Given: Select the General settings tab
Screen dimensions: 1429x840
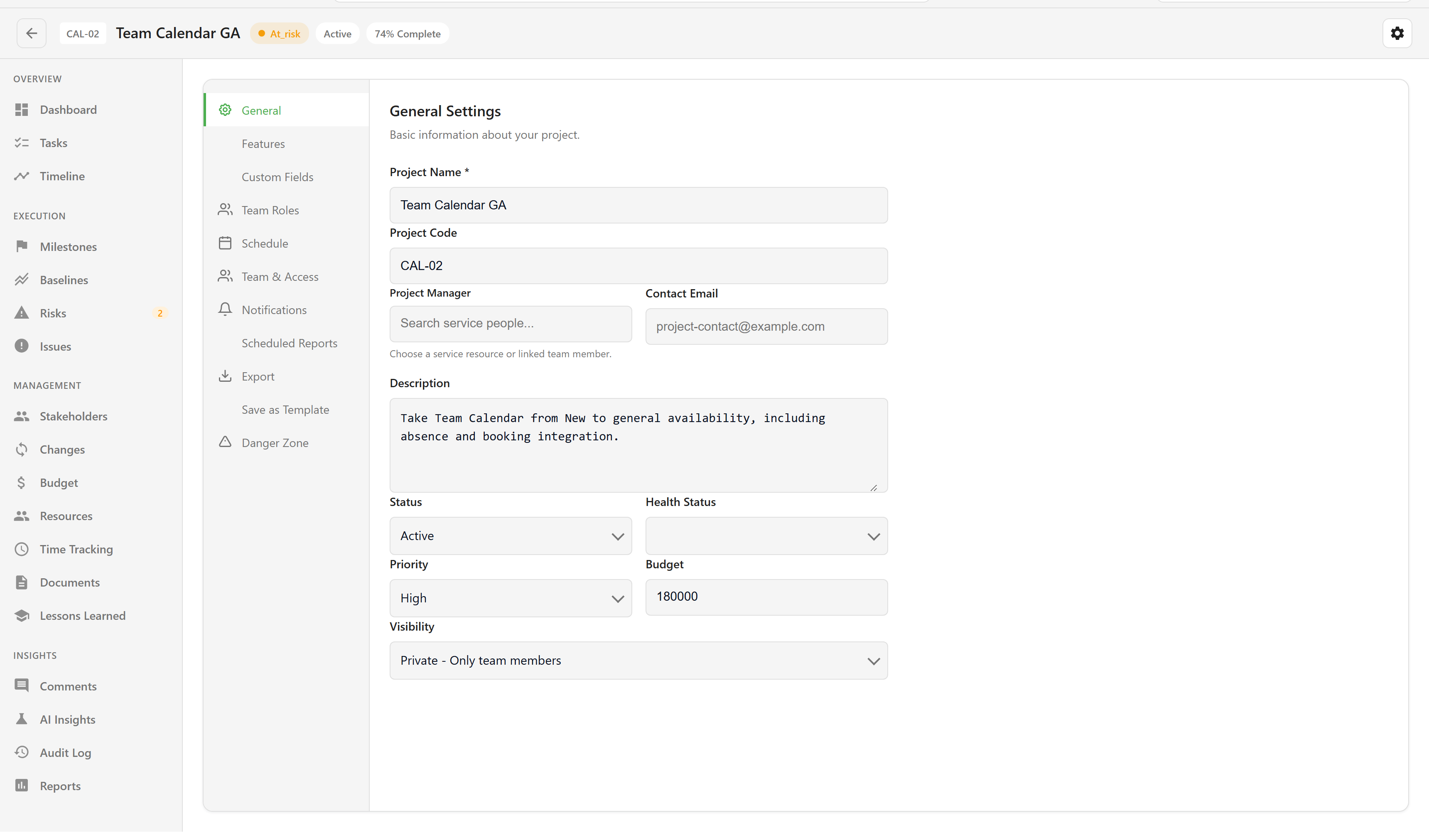Looking at the screenshot, I should tap(286, 110).
